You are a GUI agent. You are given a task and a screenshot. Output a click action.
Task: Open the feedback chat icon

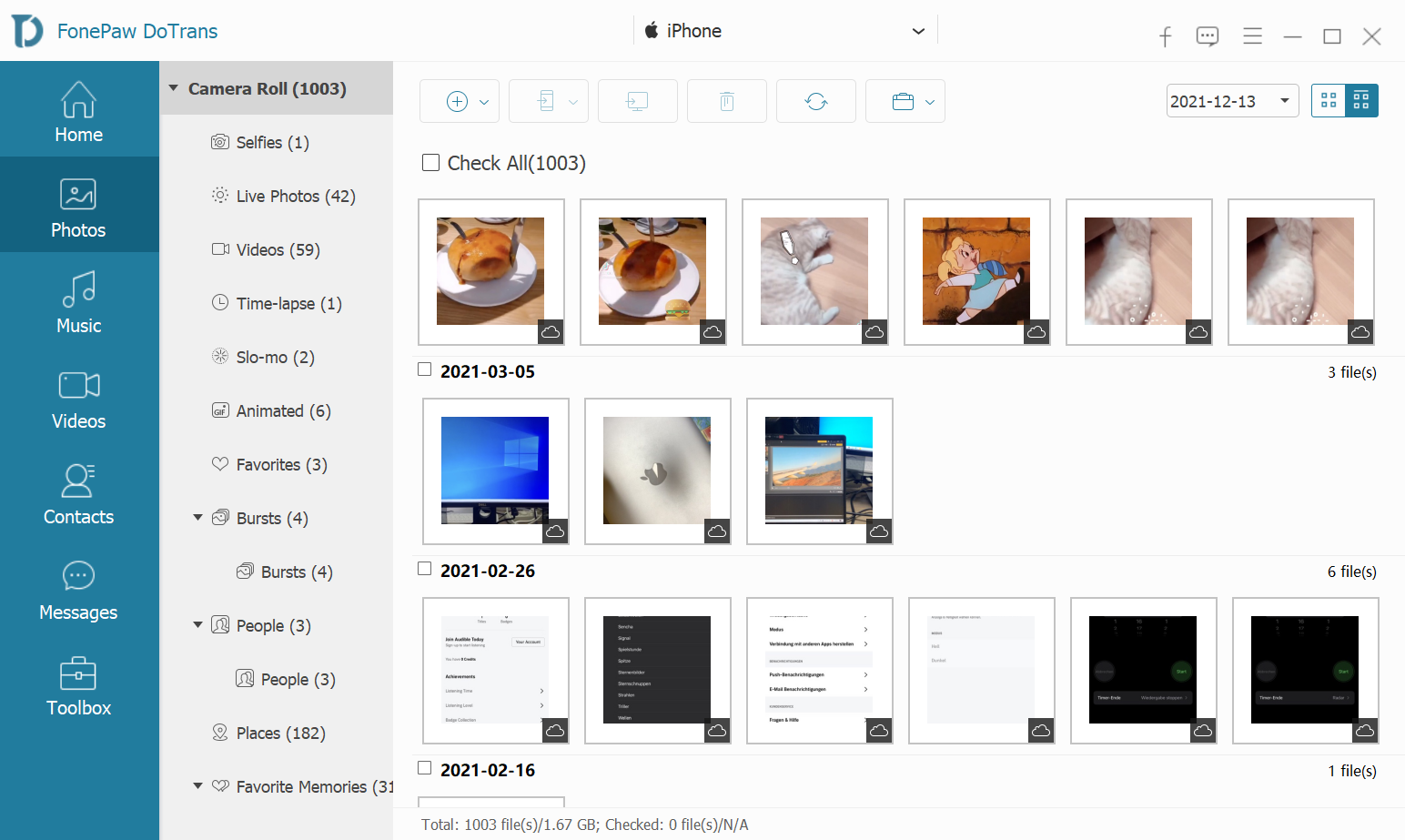tap(1208, 36)
